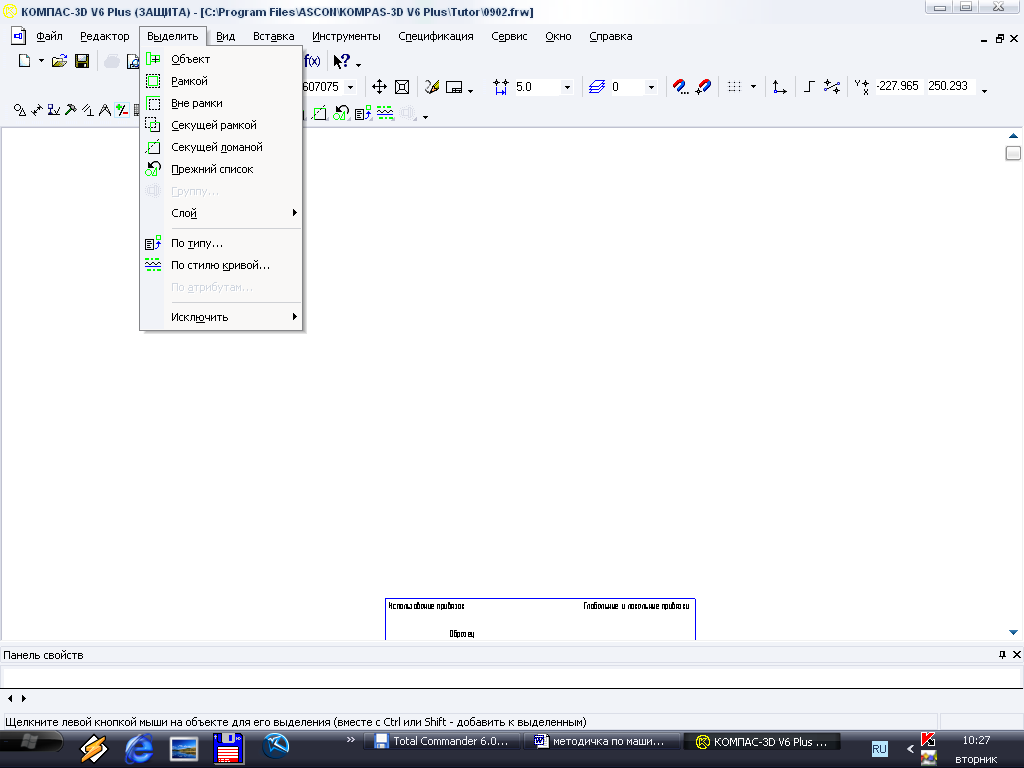This screenshot has width=1024, height=768.
Task: Click the previous selection list toolbar icon
Action: pos(340,113)
